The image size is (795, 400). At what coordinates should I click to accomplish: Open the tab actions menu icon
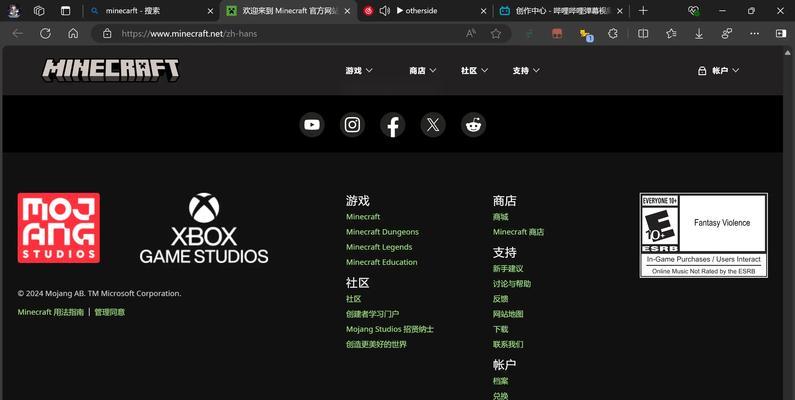tap(65, 11)
